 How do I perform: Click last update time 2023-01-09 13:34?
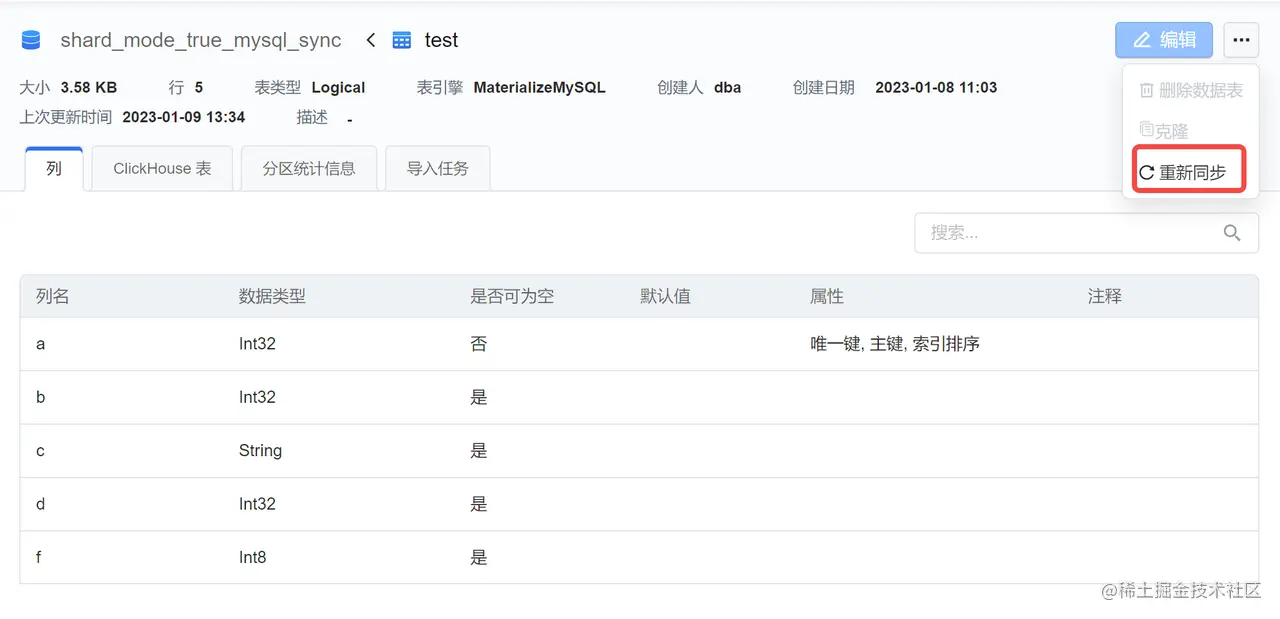point(184,117)
